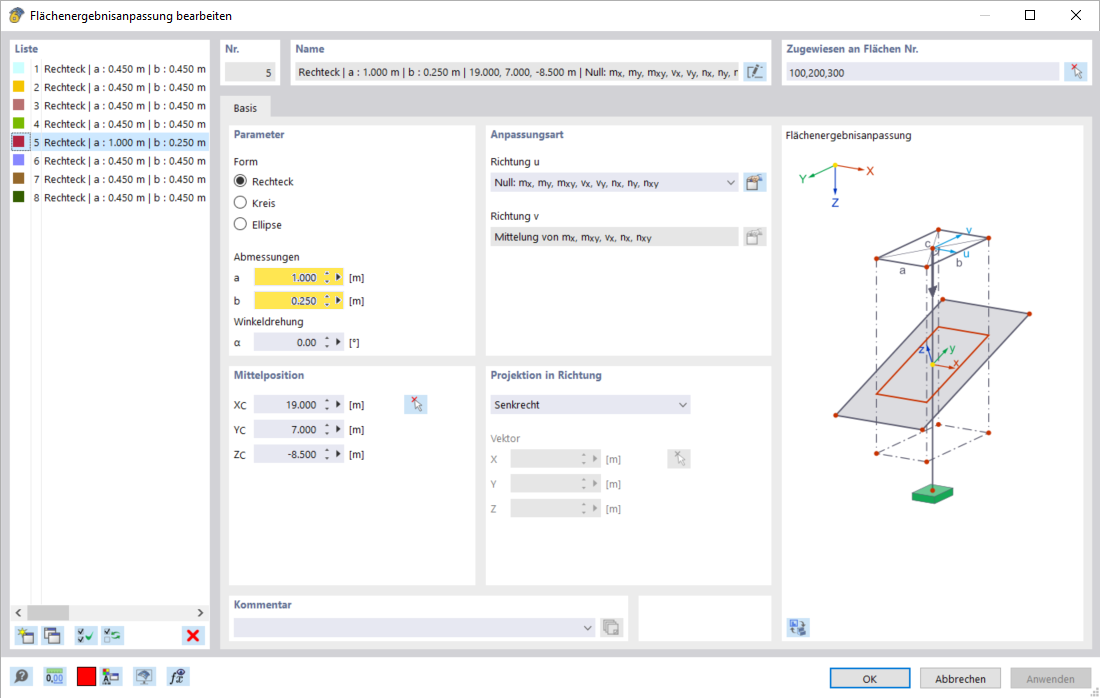1100x698 pixels.
Task: Open the Help question mark icon
Action: click(23, 676)
